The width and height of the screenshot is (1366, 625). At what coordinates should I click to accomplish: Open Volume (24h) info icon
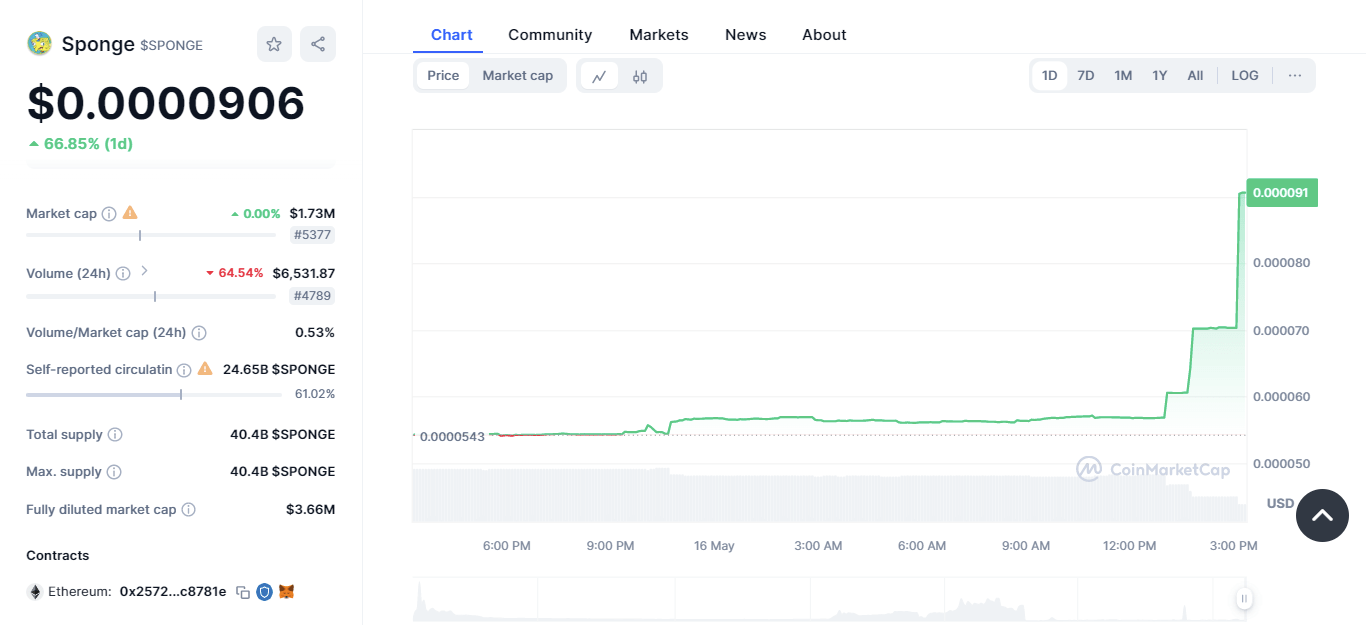(x=123, y=273)
